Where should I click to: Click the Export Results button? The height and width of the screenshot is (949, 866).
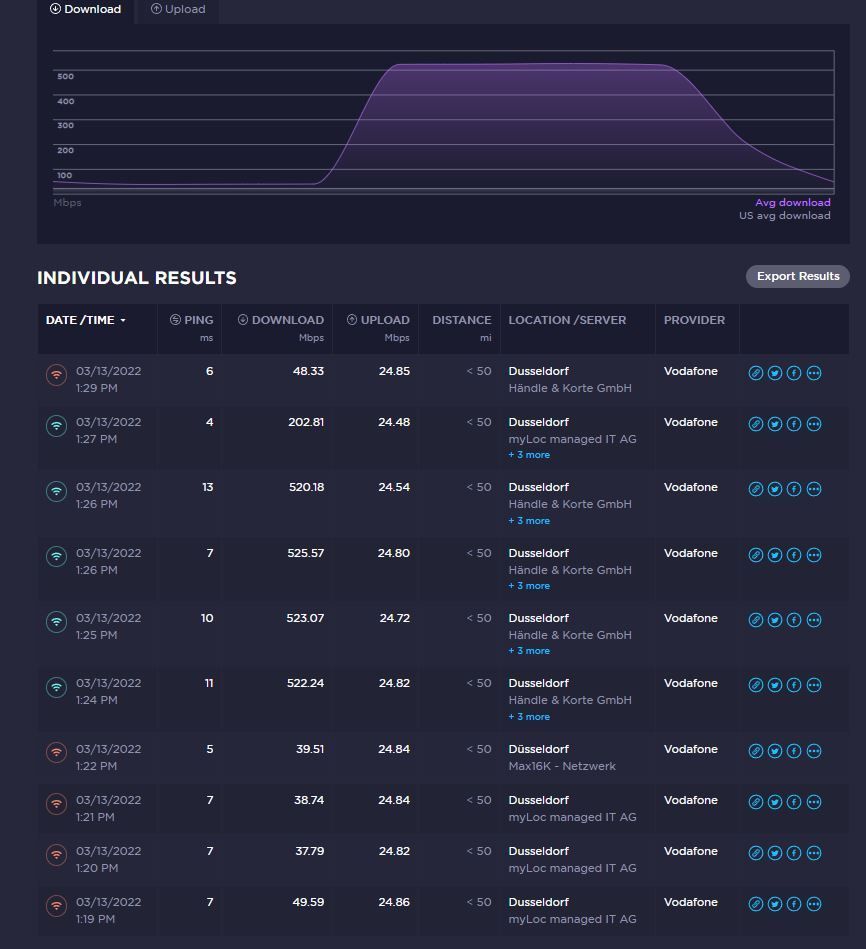click(797, 276)
